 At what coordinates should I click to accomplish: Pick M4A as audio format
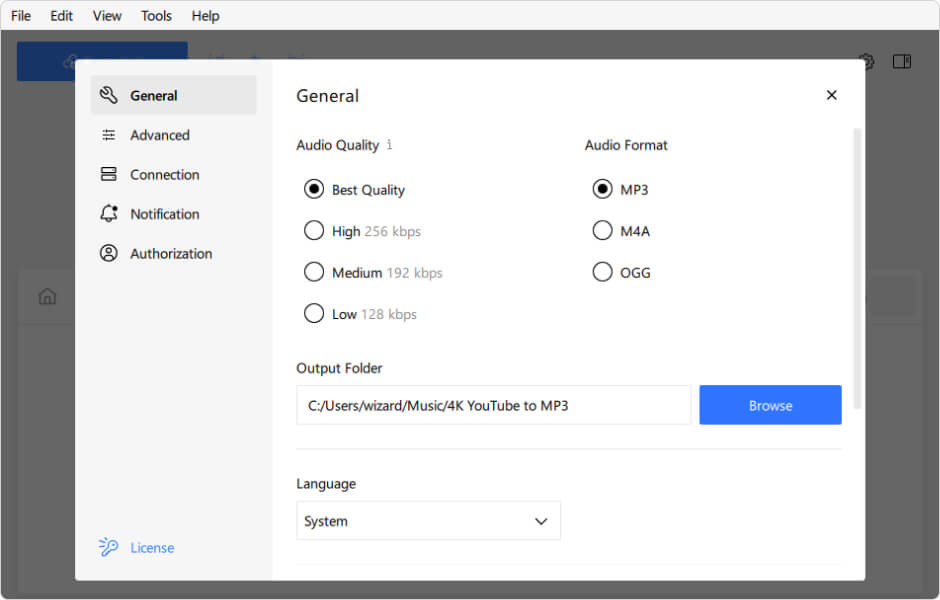[x=602, y=231]
